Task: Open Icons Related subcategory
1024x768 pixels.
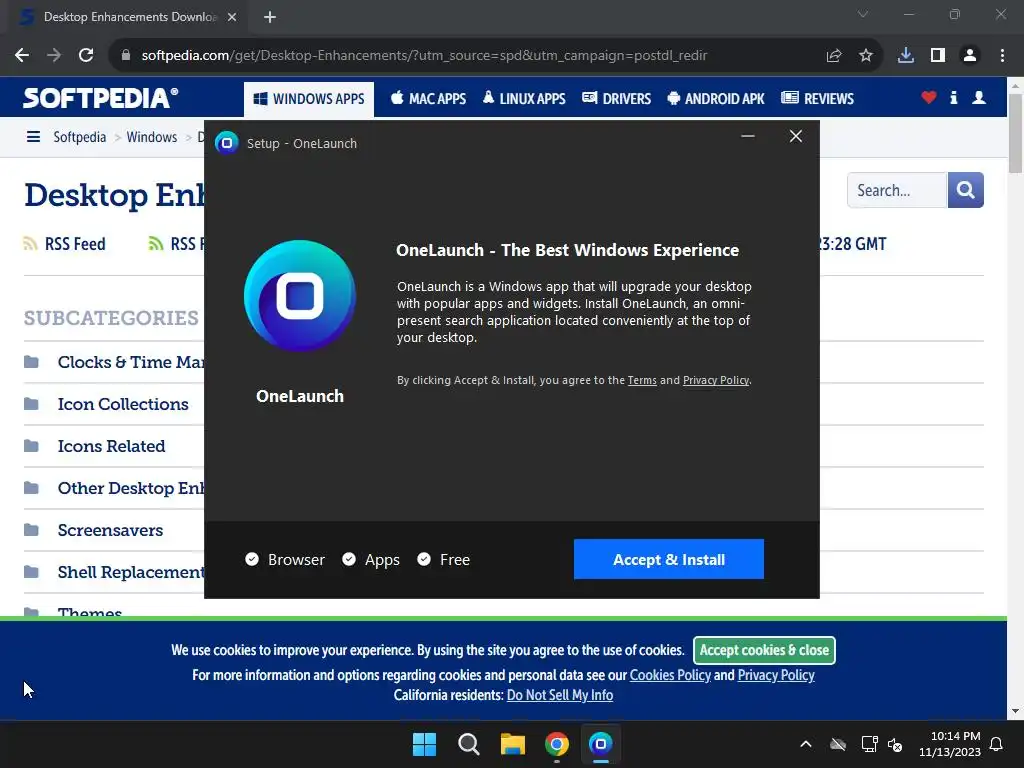Action: (x=111, y=446)
